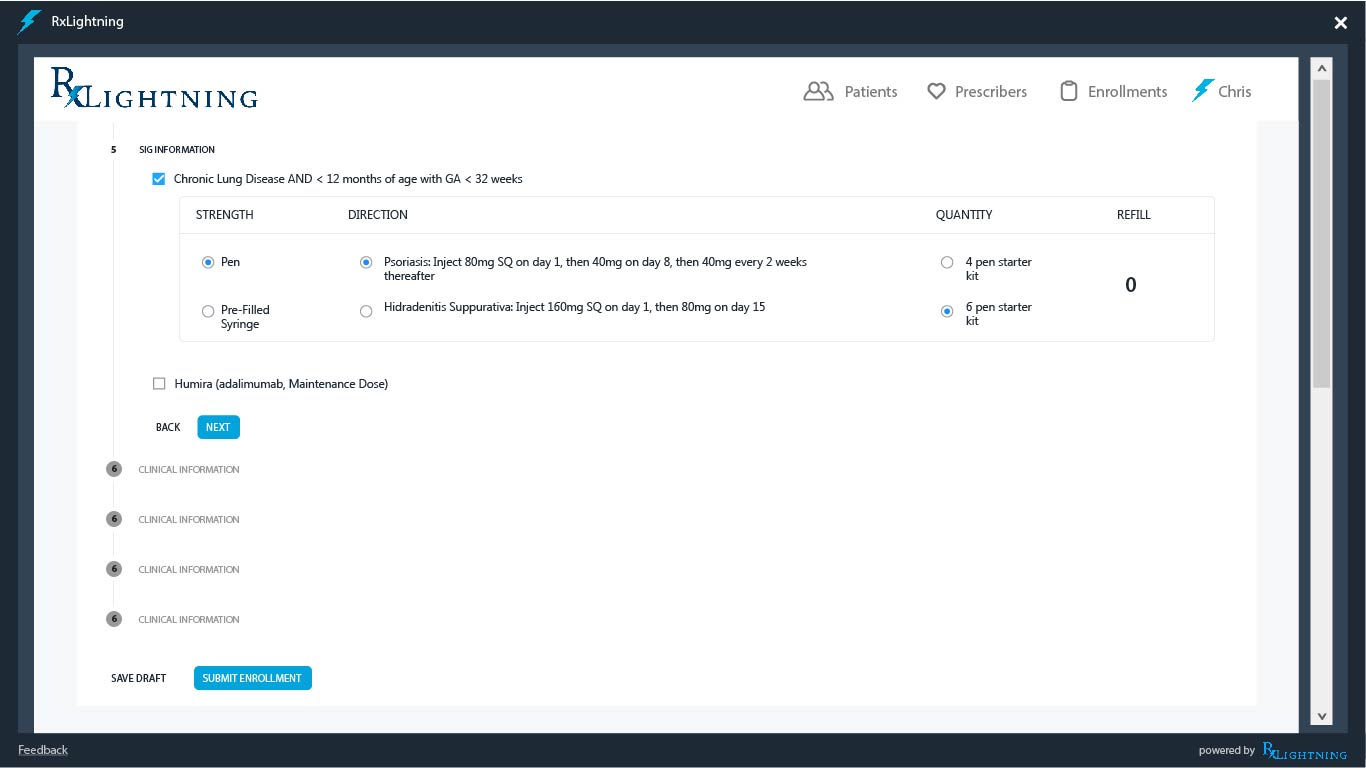Viewport: 1366px width, 768px height.
Task: Click the RxLightning bolt icon in title bar
Action: click(30, 22)
